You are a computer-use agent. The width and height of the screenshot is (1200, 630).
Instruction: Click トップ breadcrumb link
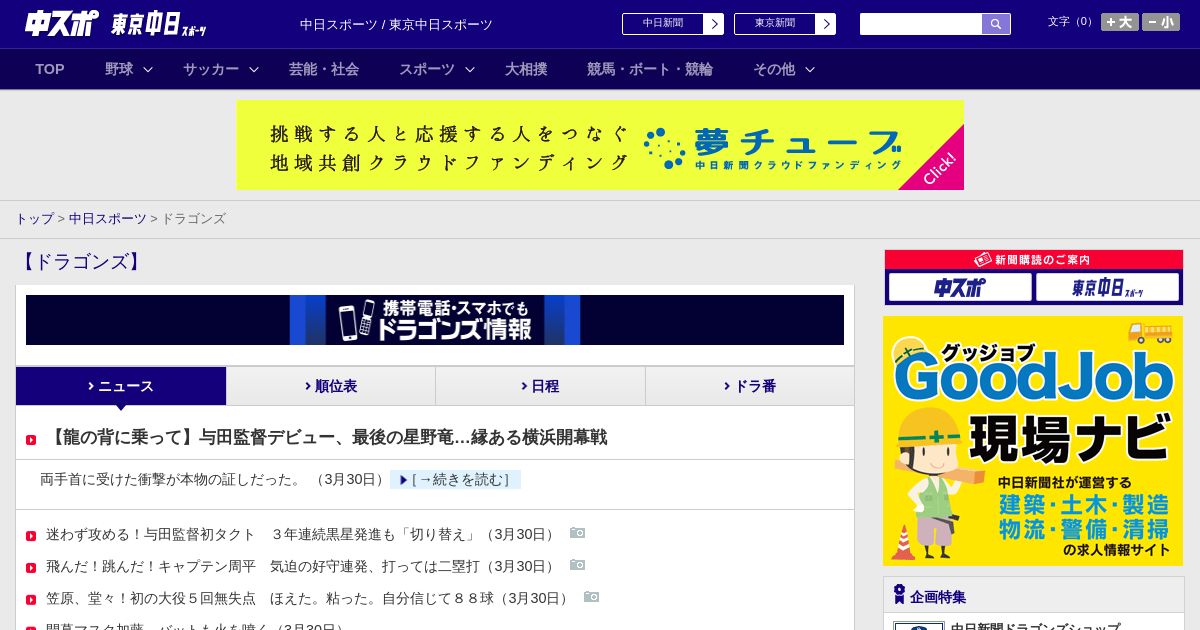pos(34,219)
